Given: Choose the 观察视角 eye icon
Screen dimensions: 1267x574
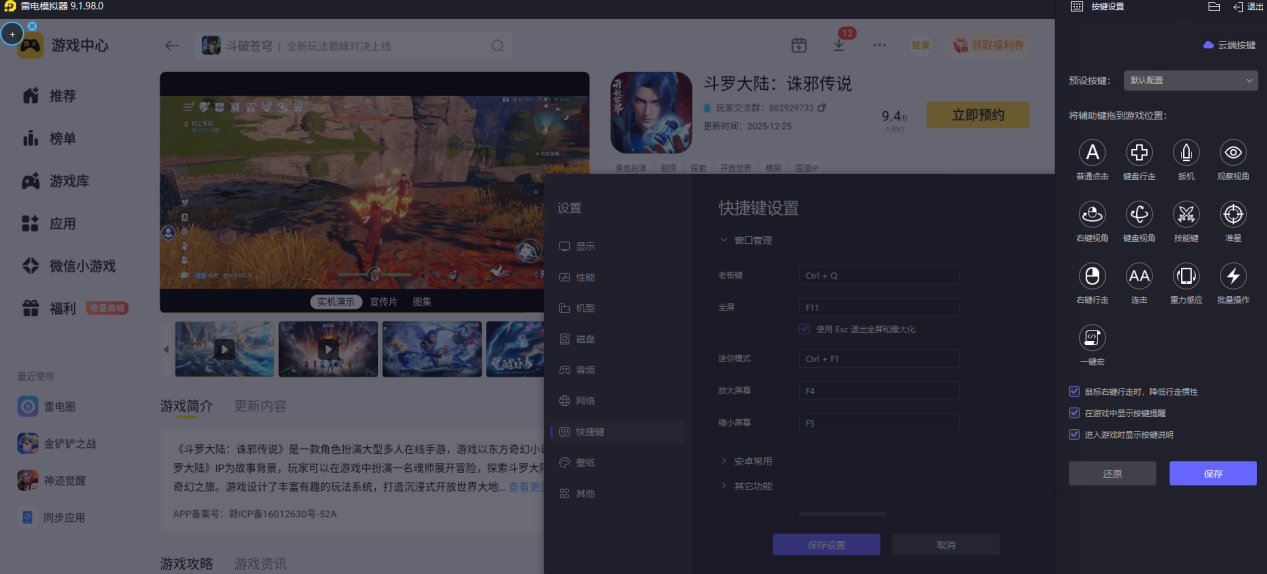Looking at the screenshot, I should click(x=1233, y=152).
